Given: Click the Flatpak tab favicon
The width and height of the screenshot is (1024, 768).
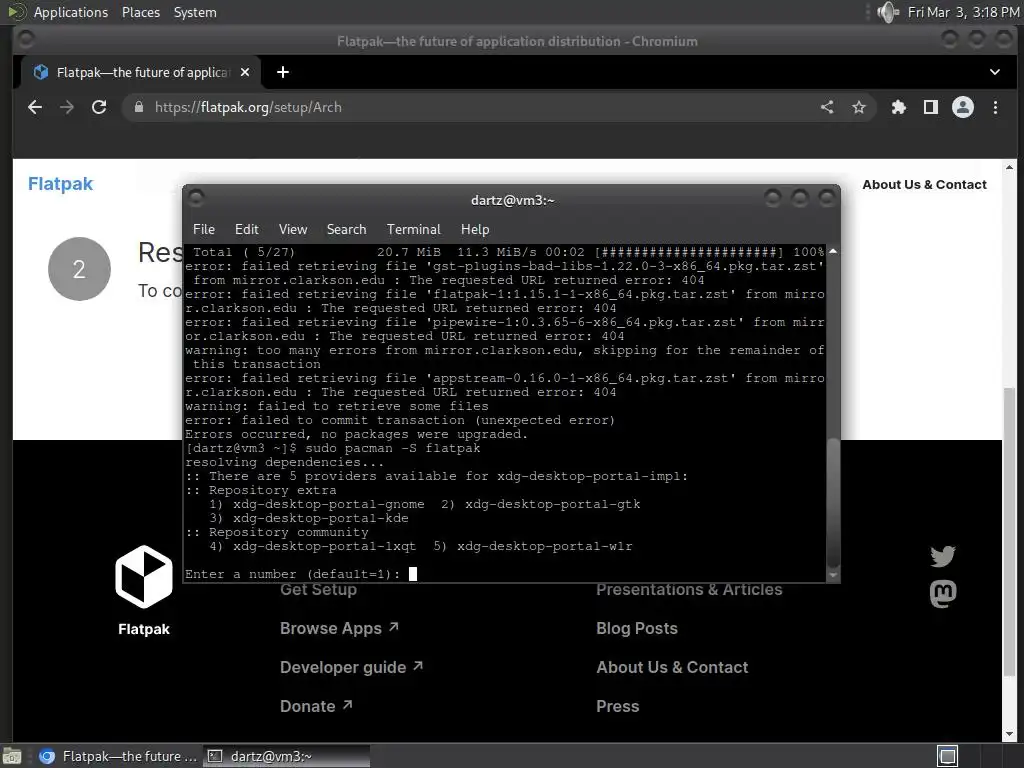Looking at the screenshot, I should pos(40,72).
